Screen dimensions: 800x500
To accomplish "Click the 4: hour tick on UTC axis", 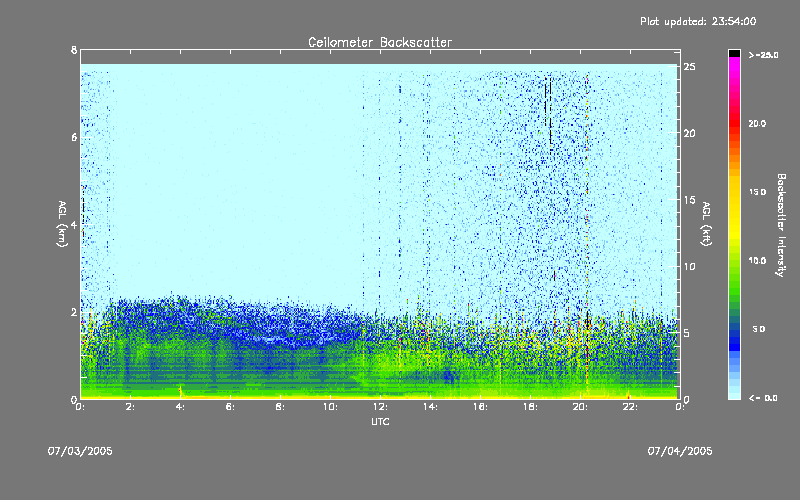I will [180, 407].
